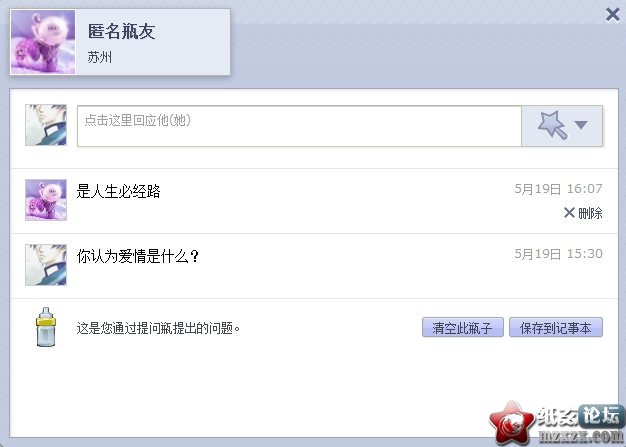Click the 匿名瓶友 name in the header
Image resolution: width=626 pixels, height=447 pixels.
pyautogui.click(x=121, y=32)
